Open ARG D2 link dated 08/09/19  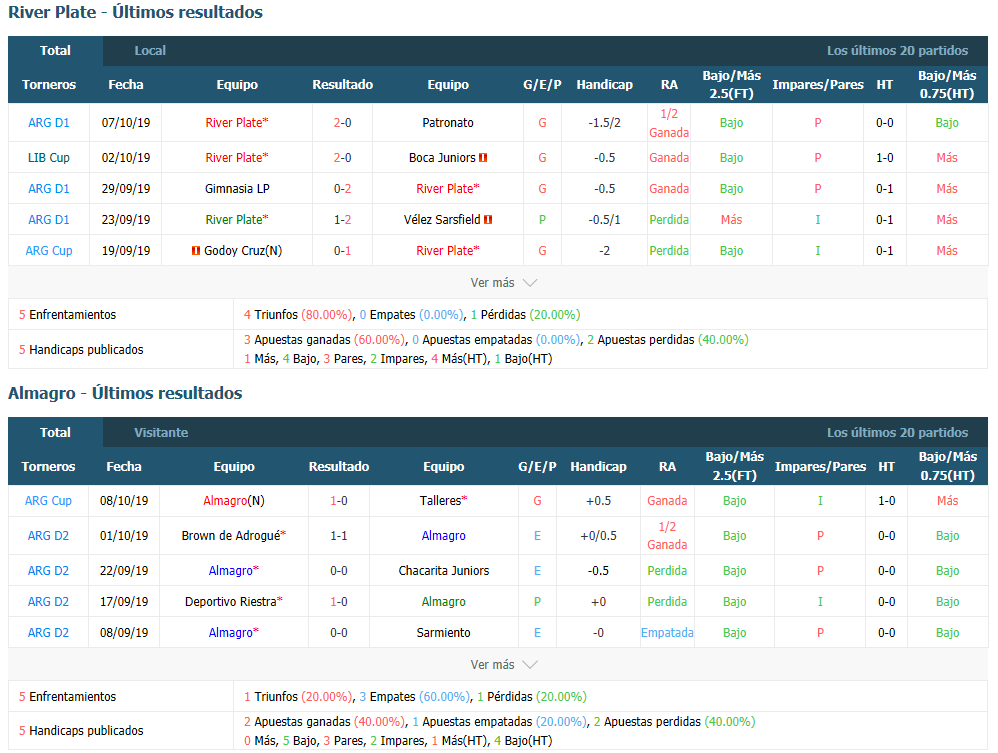coord(48,633)
